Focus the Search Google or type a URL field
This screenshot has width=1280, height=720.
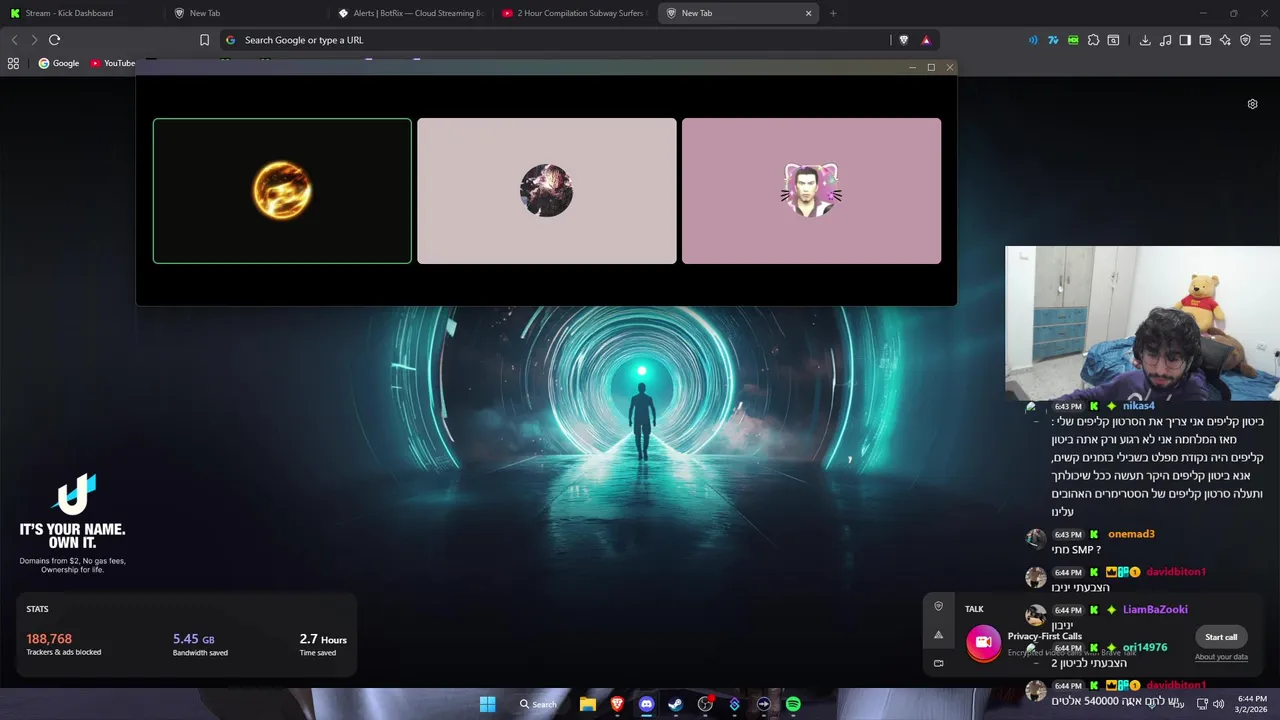point(555,40)
